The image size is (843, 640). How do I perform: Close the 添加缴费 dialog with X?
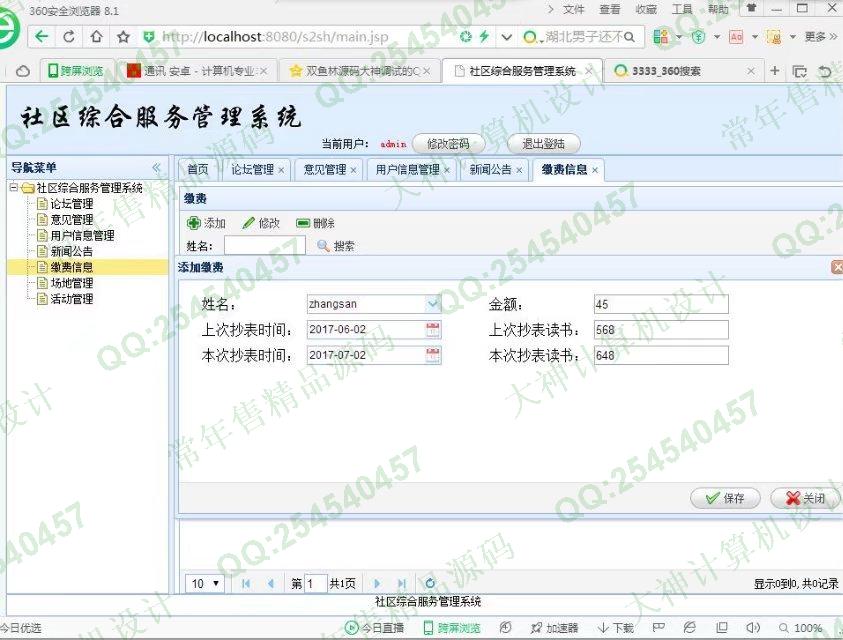click(837, 267)
